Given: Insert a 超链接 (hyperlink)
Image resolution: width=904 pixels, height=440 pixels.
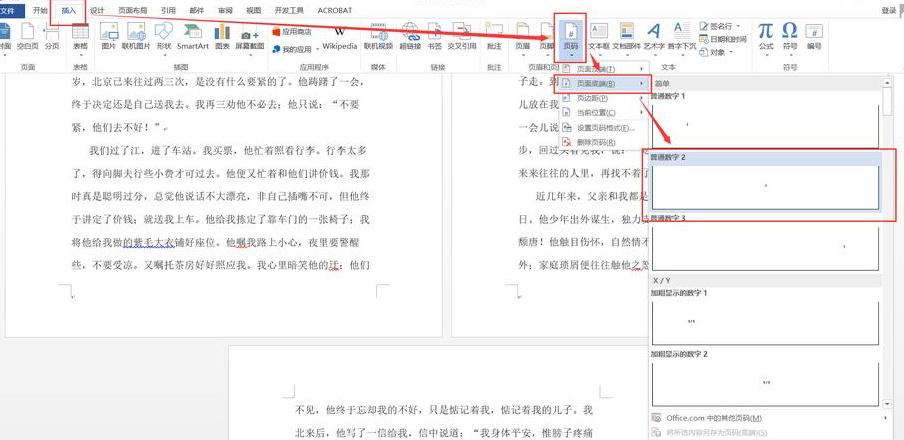Looking at the screenshot, I should pos(410,37).
